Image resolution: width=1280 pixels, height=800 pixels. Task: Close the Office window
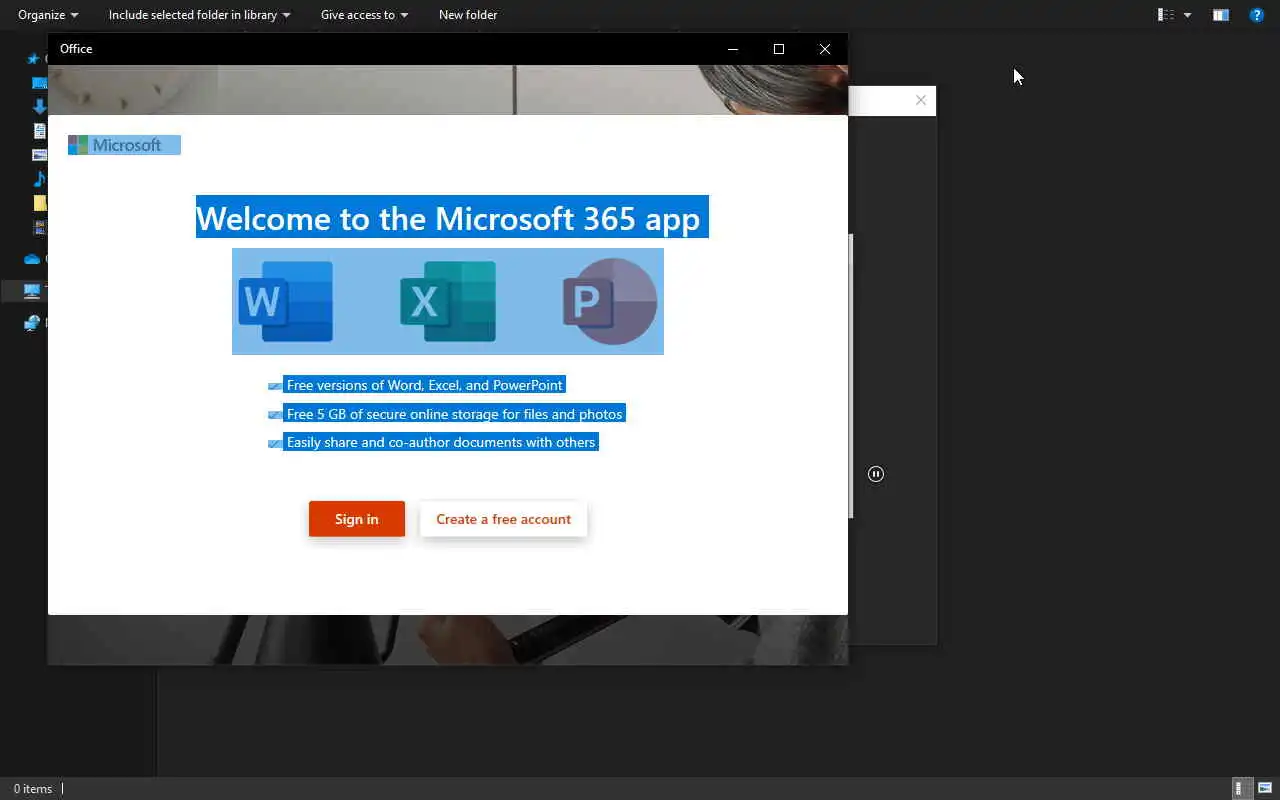825,49
